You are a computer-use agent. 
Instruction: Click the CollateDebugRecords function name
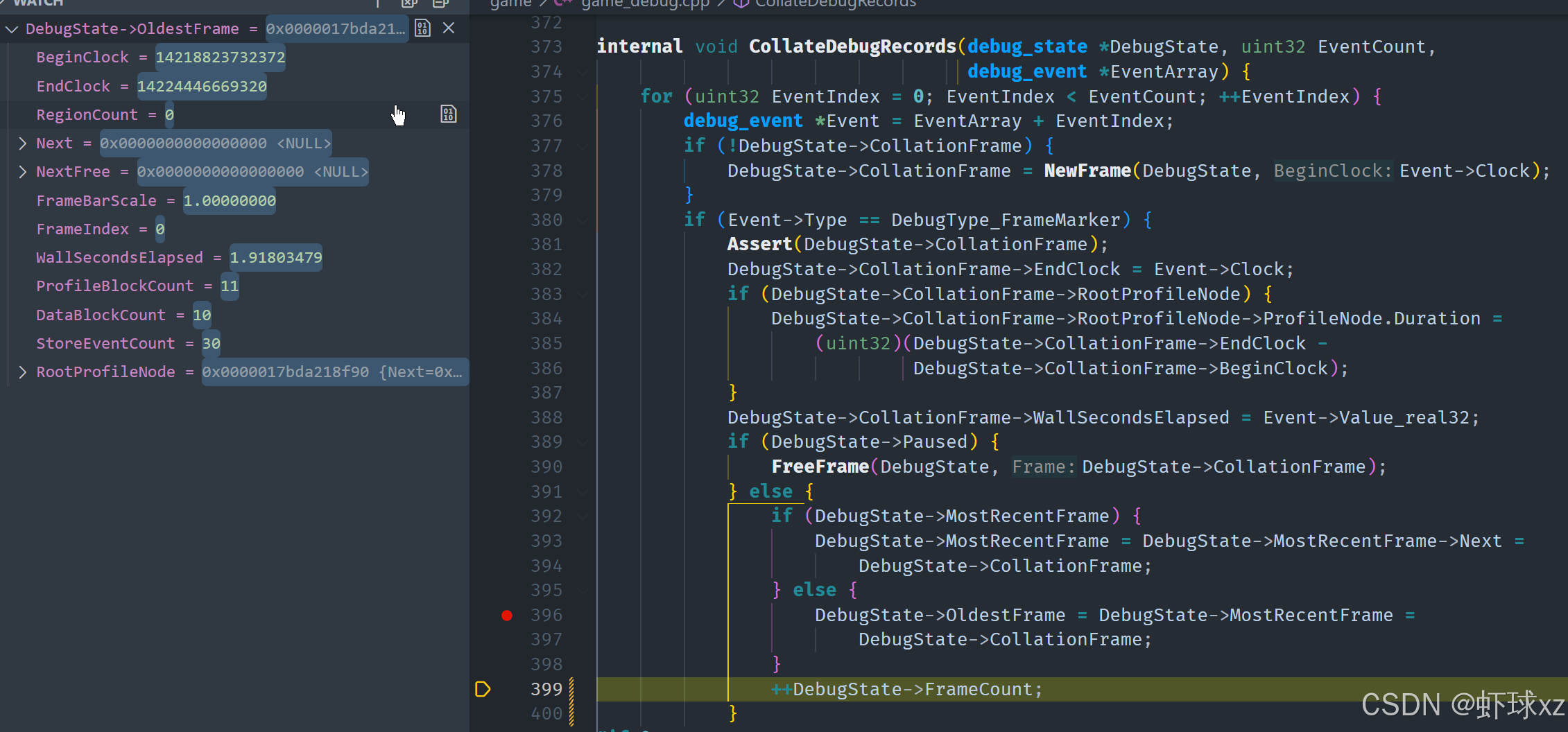point(852,47)
